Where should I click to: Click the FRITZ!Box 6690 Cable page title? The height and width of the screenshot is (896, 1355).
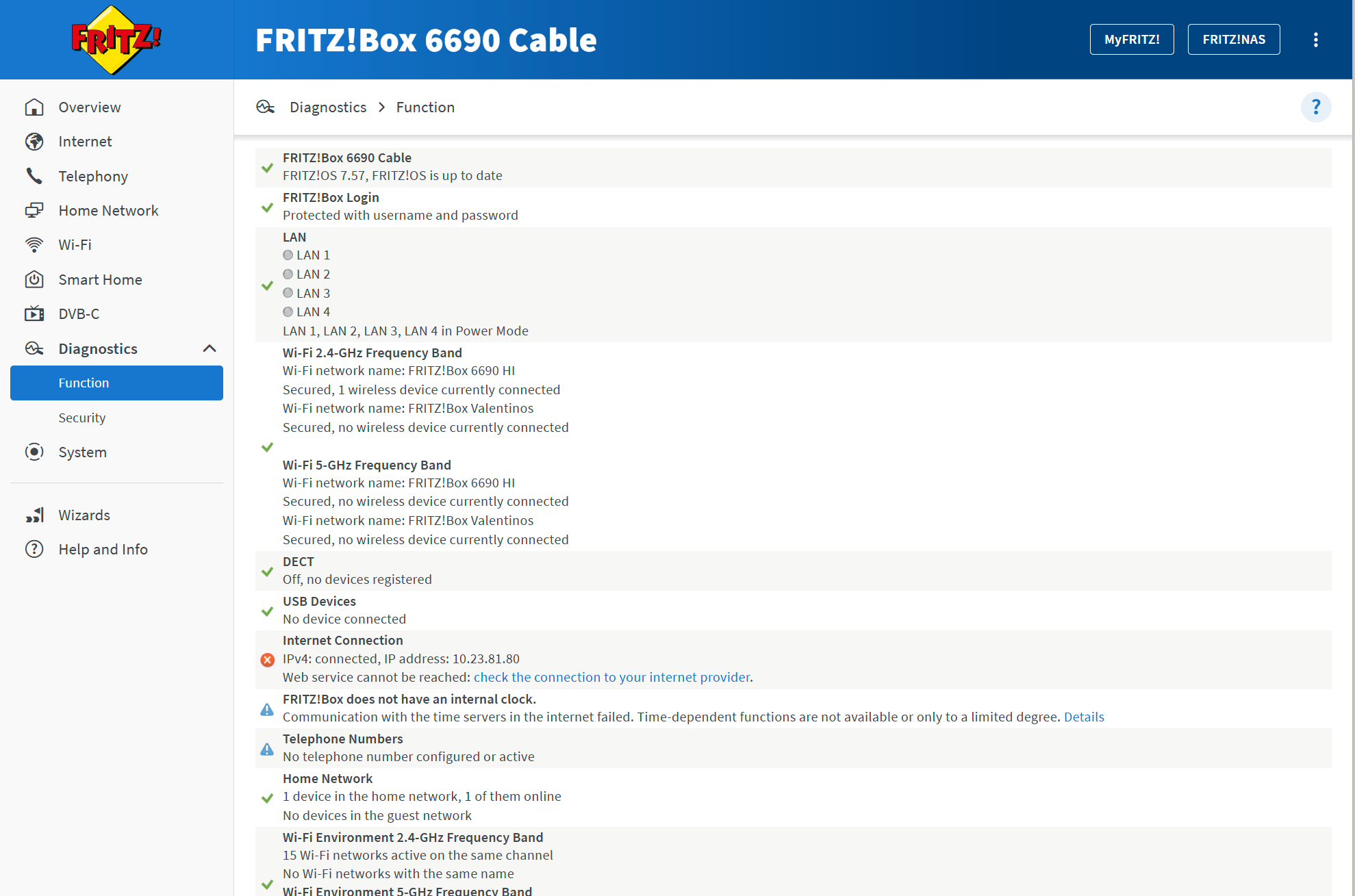coord(426,40)
